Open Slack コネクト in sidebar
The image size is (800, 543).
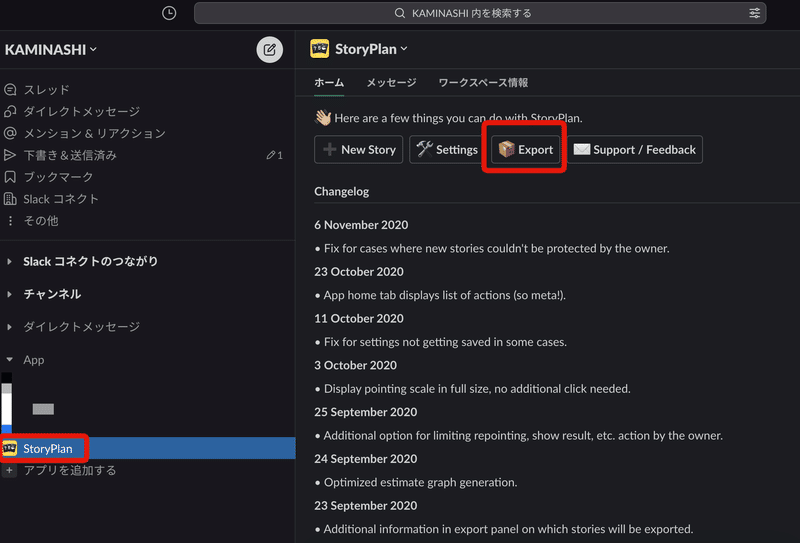coord(61,199)
